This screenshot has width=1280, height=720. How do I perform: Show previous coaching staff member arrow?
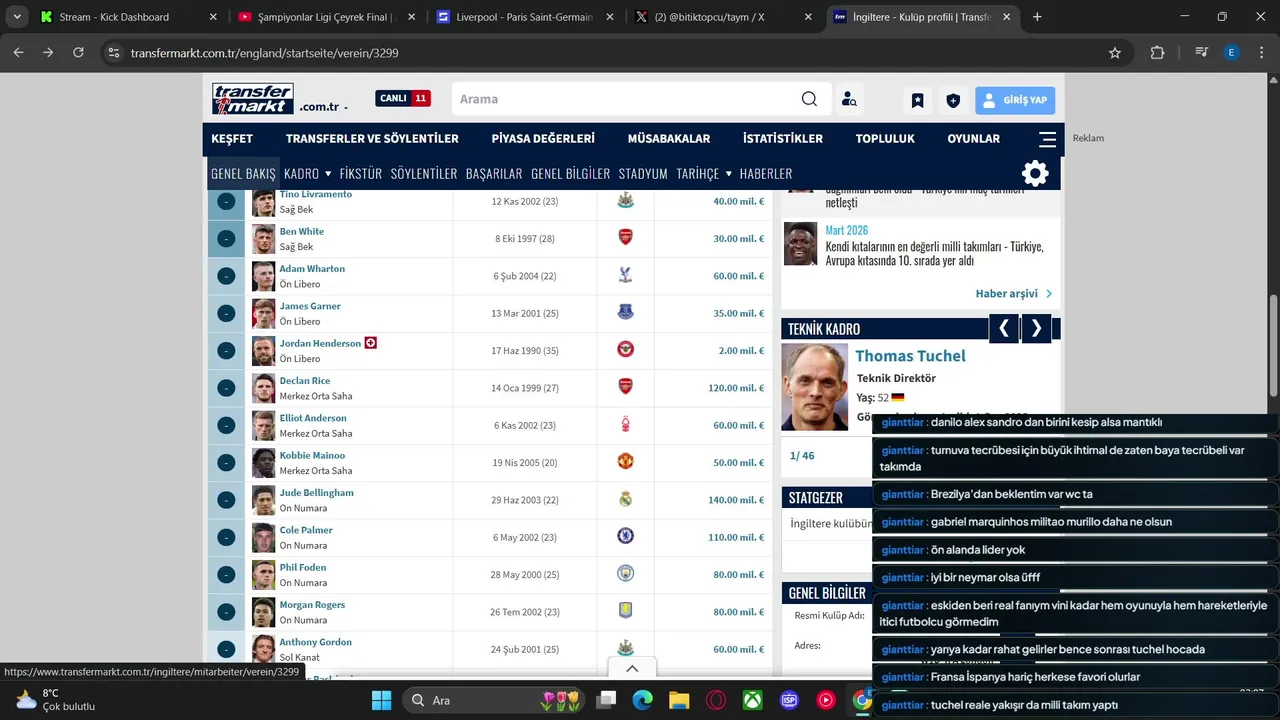pyautogui.click(x=1003, y=328)
